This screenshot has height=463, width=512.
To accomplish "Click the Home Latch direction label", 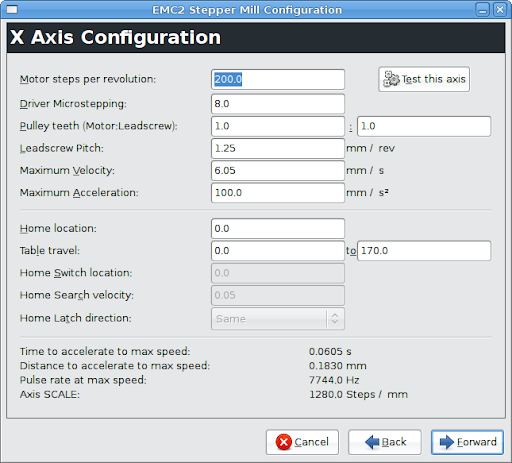I will coord(76,318).
